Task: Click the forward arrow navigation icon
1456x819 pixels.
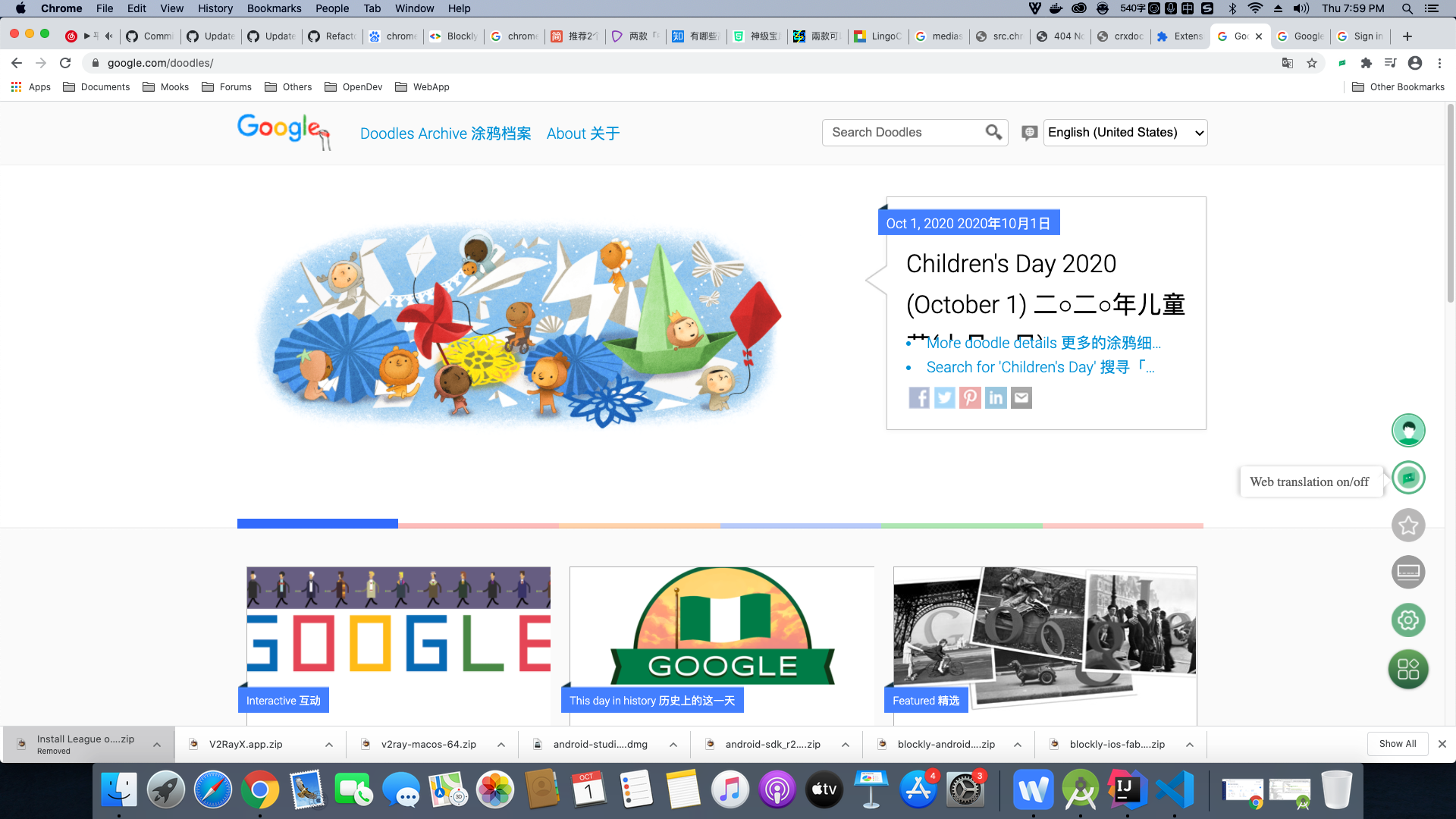Action: (40, 63)
